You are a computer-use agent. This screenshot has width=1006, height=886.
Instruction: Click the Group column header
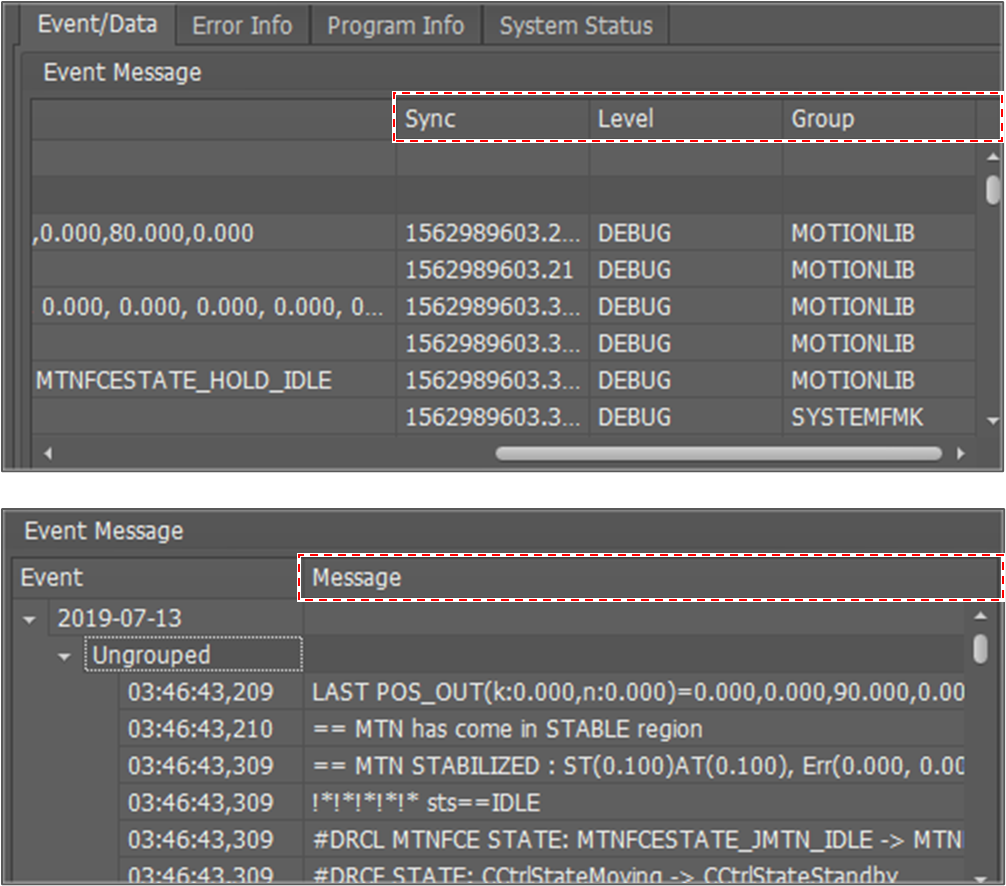(878, 119)
